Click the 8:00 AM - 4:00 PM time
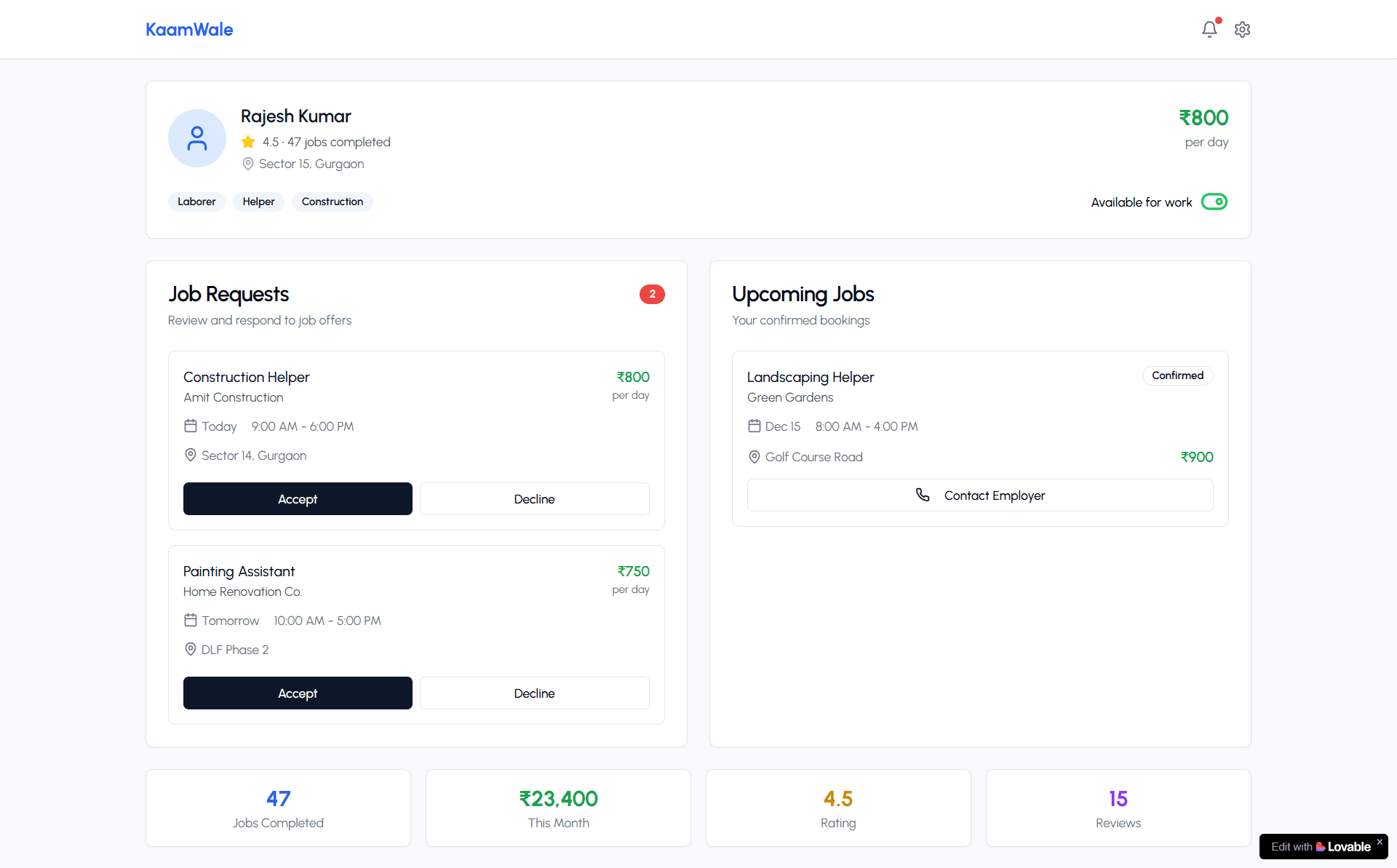Image resolution: width=1397 pixels, height=868 pixels. 867,426
